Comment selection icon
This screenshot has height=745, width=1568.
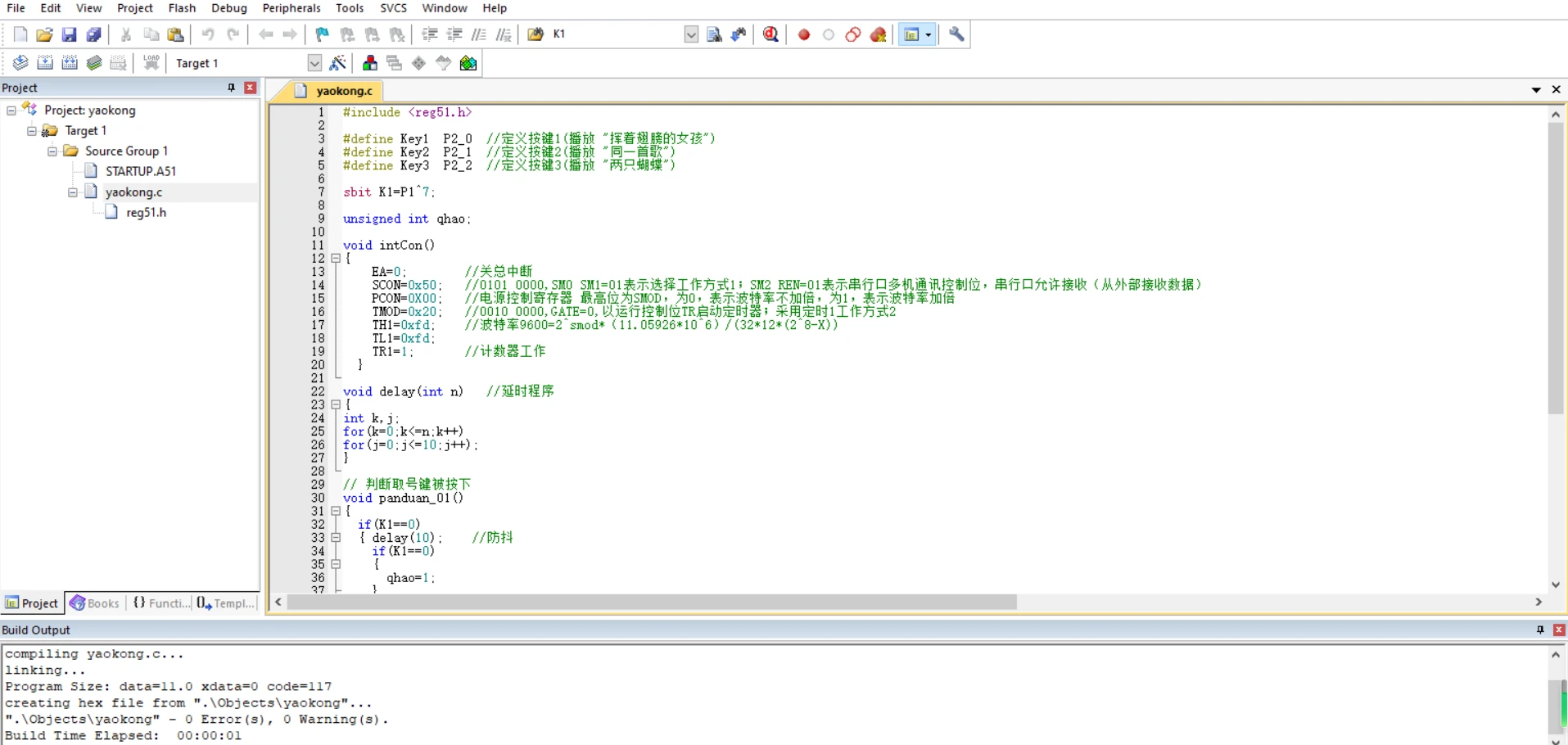(479, 34)
